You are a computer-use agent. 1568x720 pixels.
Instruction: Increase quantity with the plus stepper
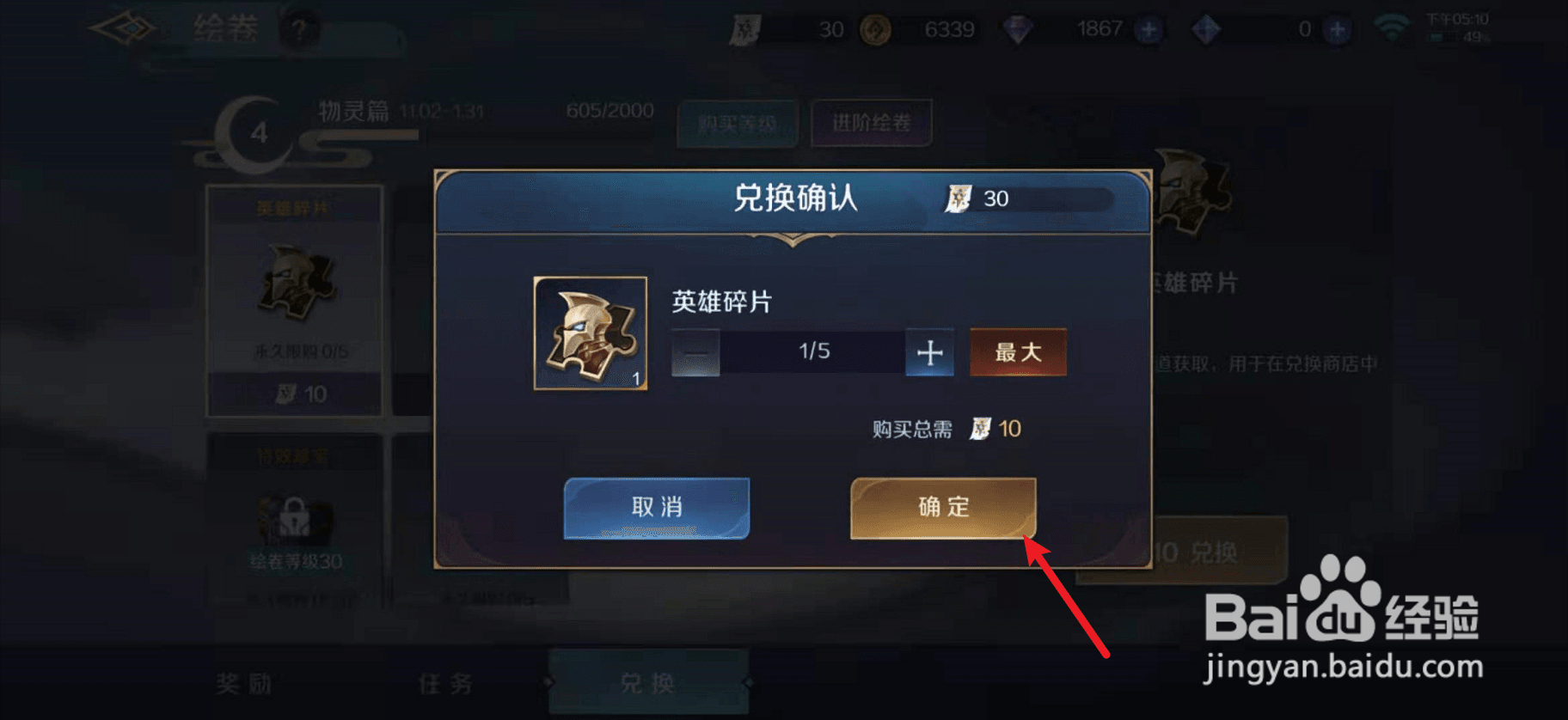click(929, 352)
